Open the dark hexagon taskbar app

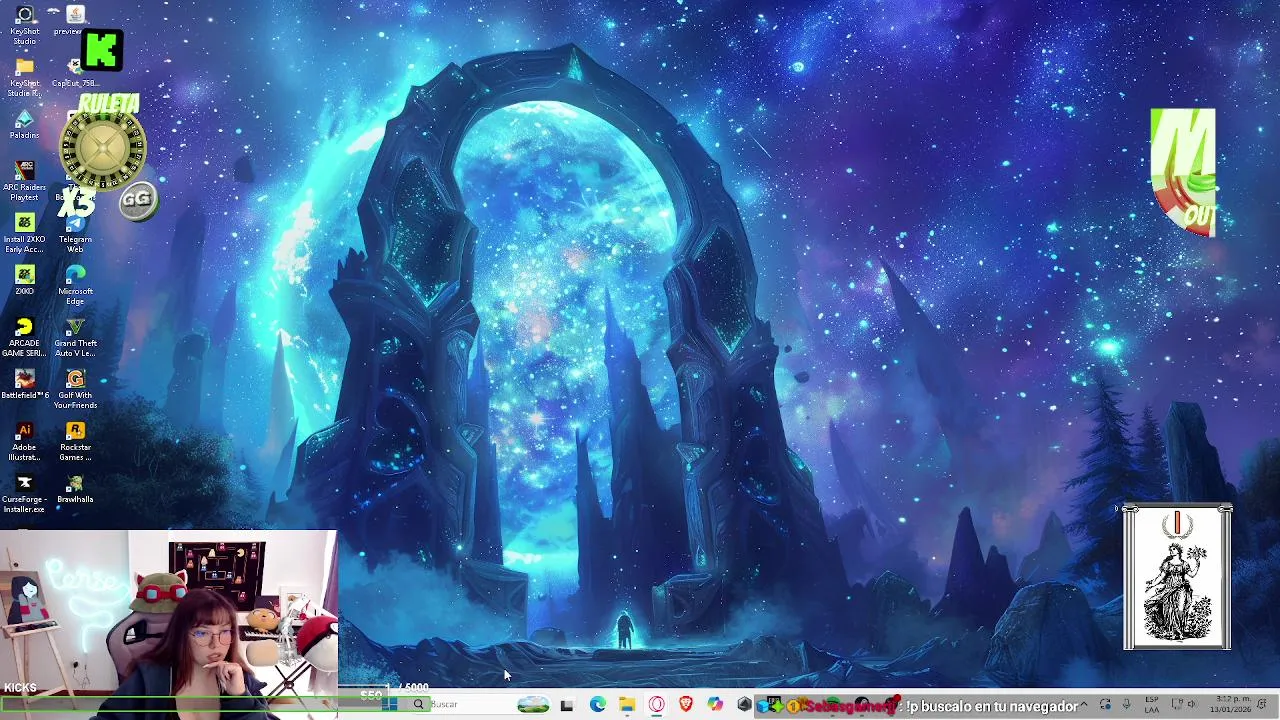[744, 705]
